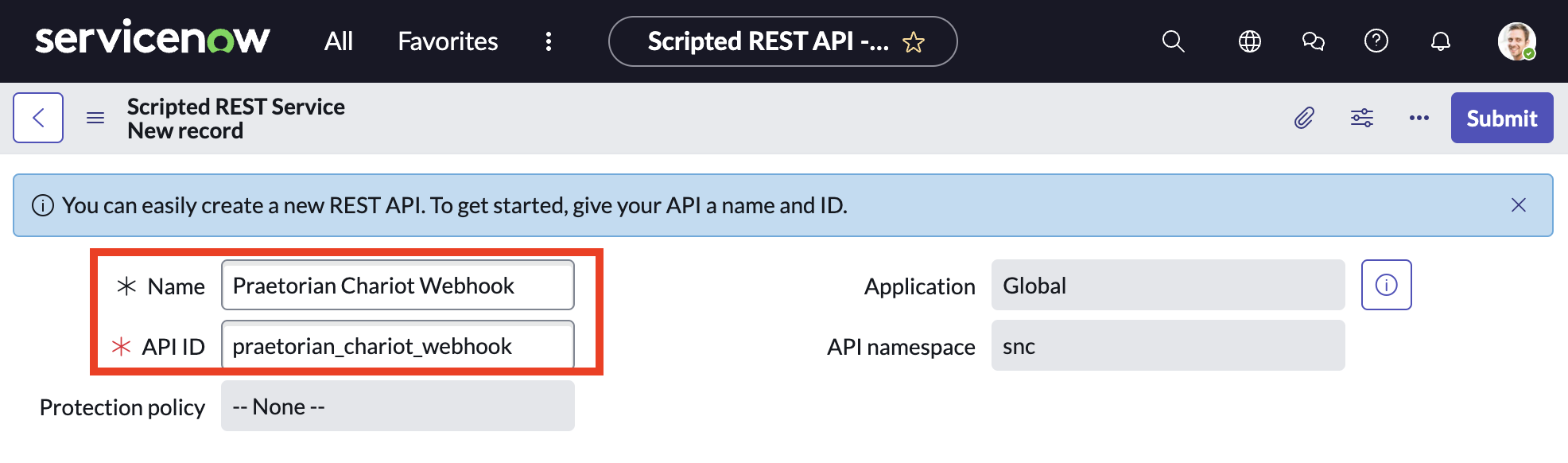
Task: Click the Name input field
Action: [x=398, y=285]
